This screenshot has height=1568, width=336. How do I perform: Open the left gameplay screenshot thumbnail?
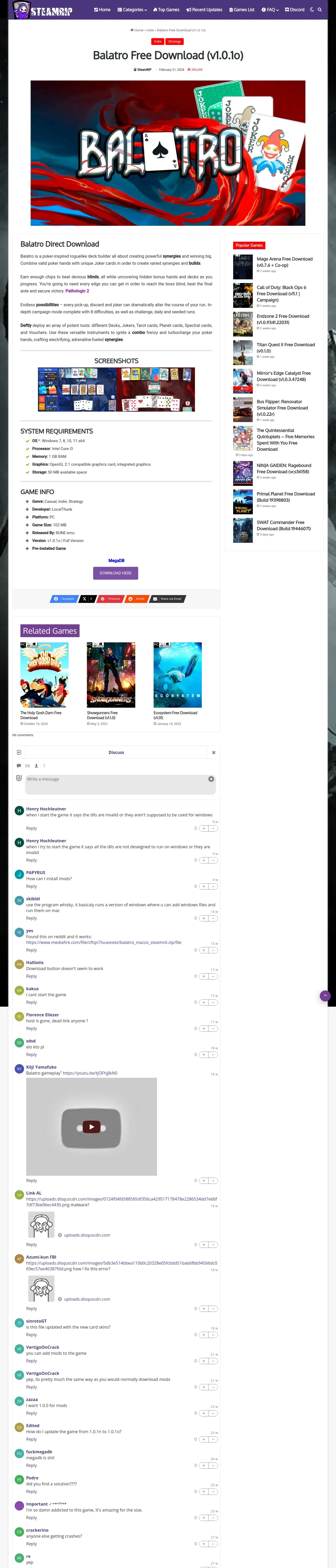(x=77, y=390)
